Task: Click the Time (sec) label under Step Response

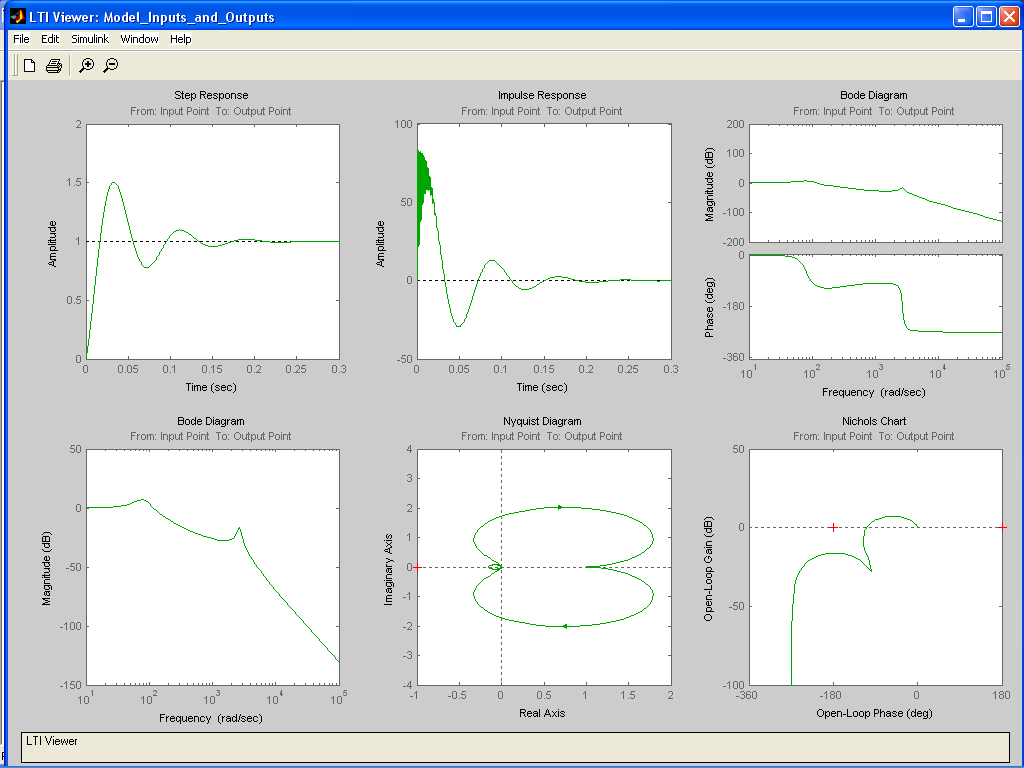Action: tap(211, 387)
